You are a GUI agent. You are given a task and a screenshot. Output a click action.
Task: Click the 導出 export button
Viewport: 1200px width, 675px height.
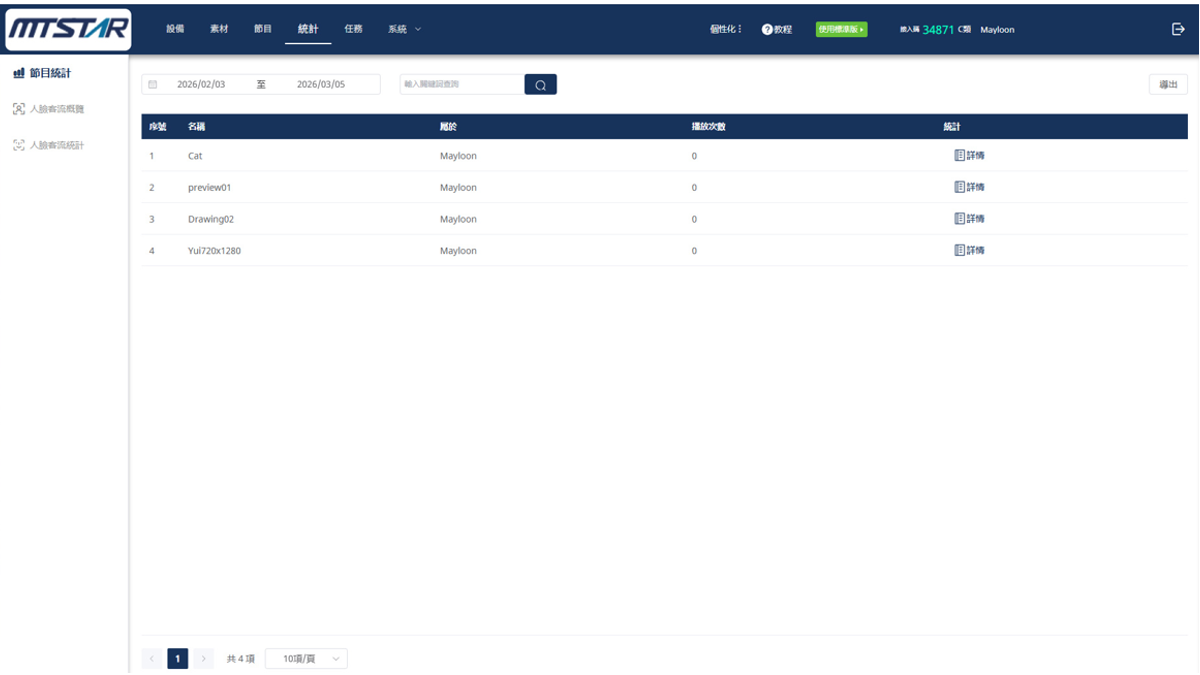pyautogui.click(x=1167, y=85)
